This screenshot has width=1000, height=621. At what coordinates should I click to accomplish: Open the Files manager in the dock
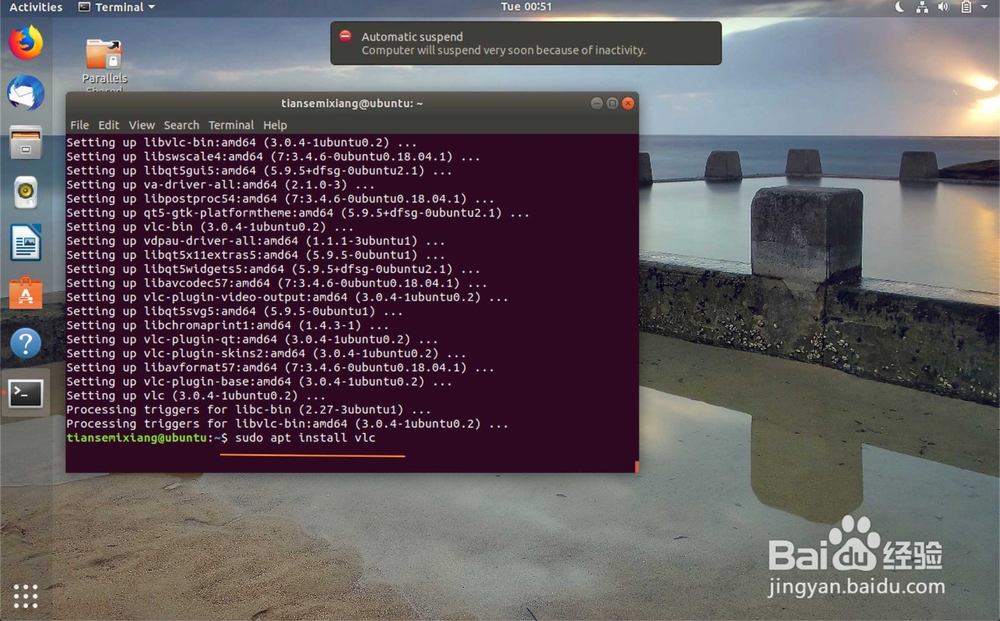pos(26,142)
